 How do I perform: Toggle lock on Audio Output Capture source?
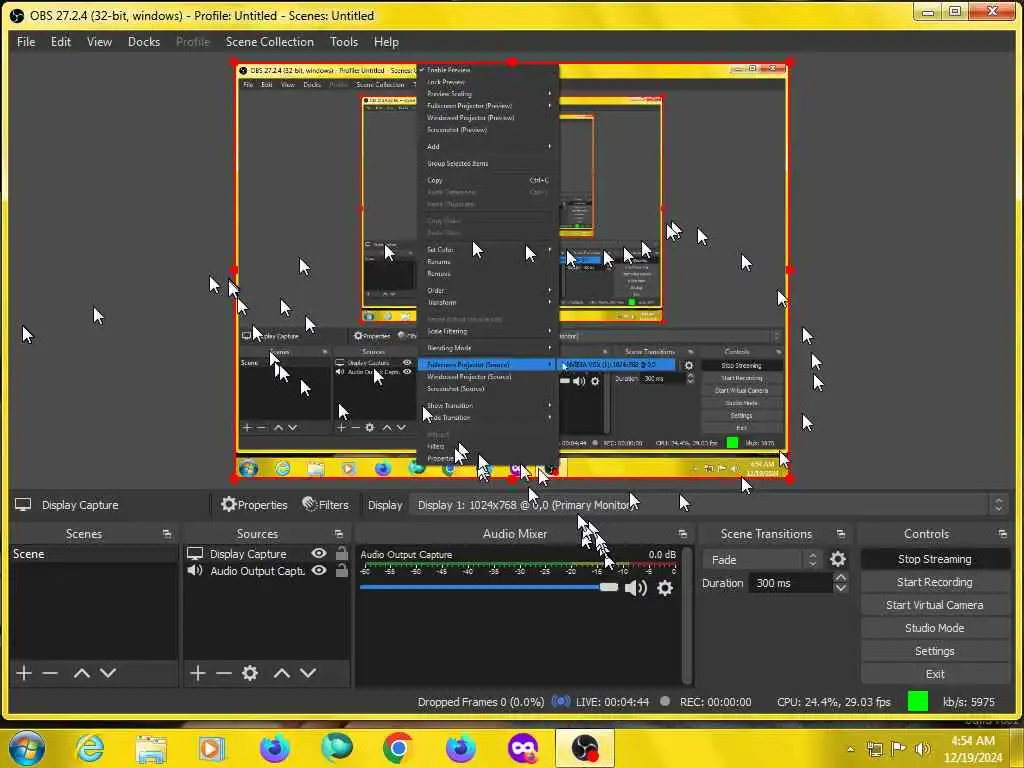click(x=341, y=570)
